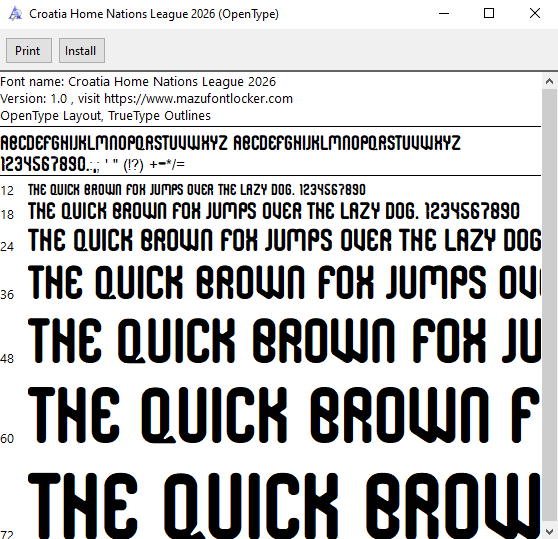Click the '18' size label
Image resolution: width=558 pixels, height=539 pixels.
coord(7,215)
